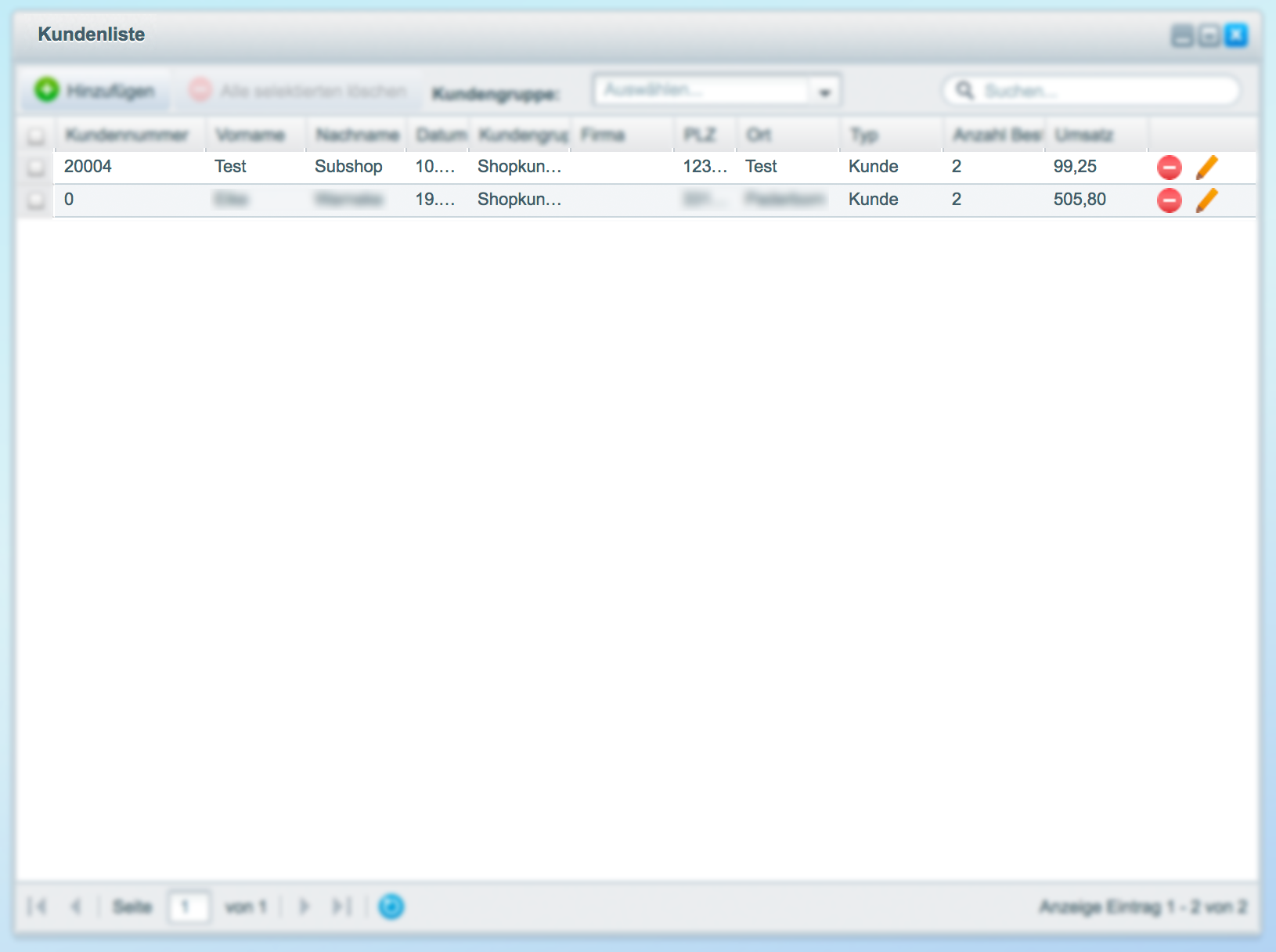1276x952 pixels.
Task: Select the Vorname cell 'Test'
Action: coord(230,166)
